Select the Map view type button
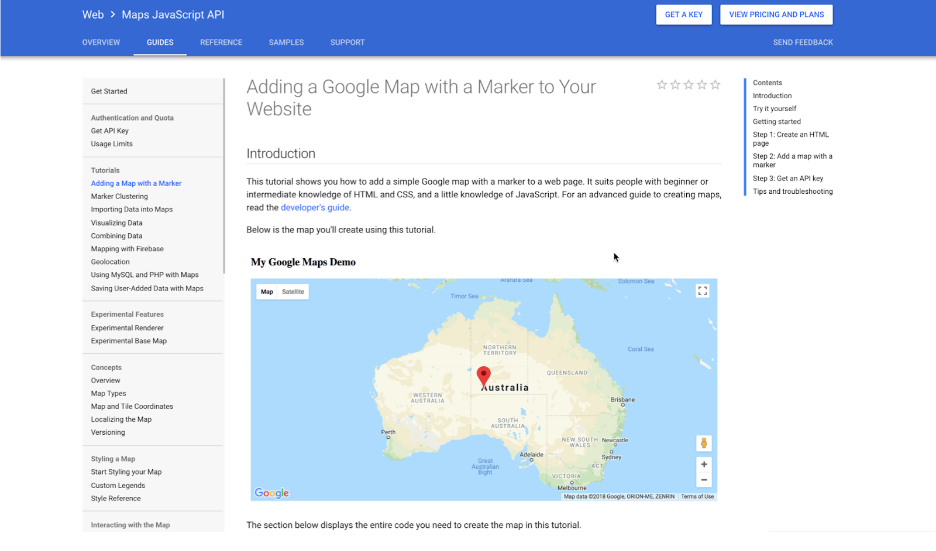The width and height of the screenshot is (936, 551). coord(267,292)
